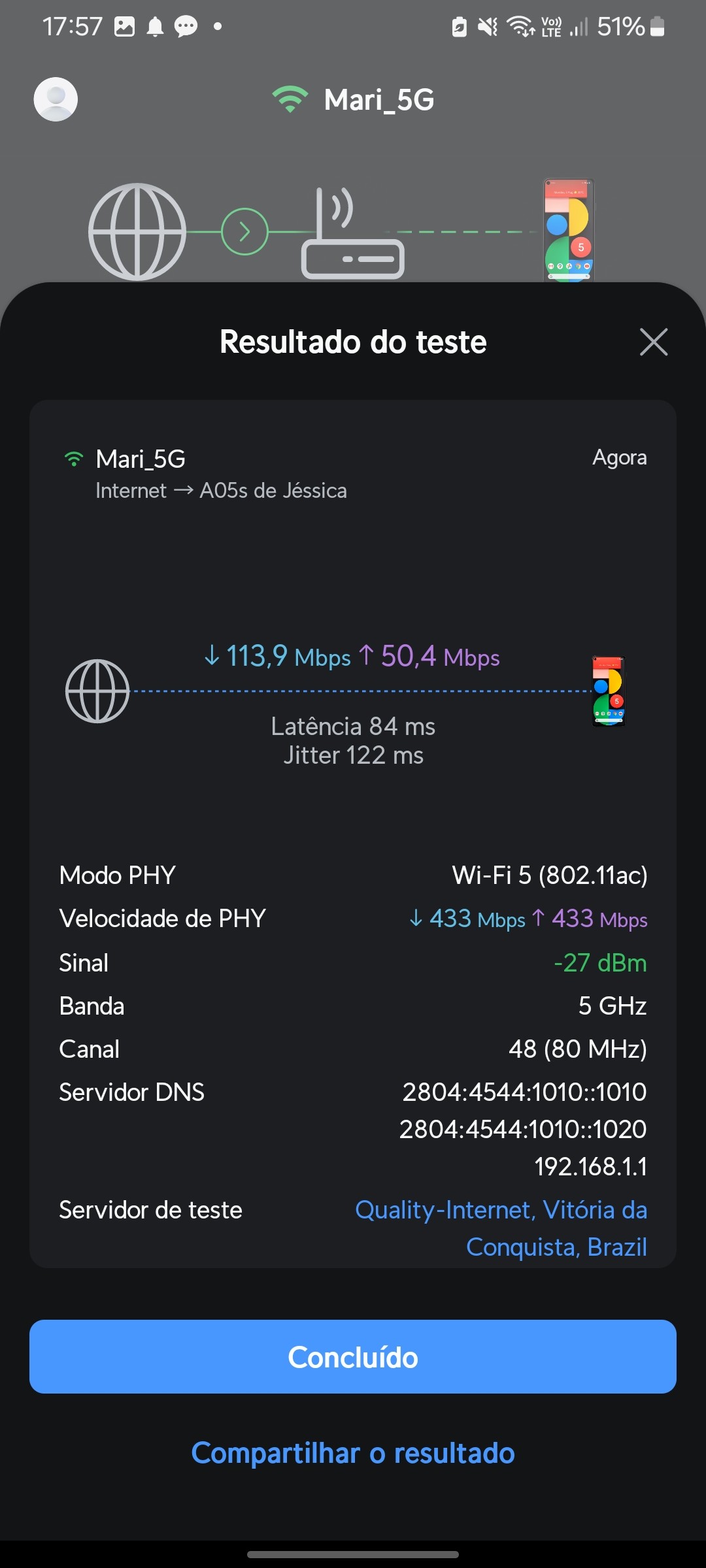Image resolution: width=706 pixels, height=1568 pixels.
Task: Tap Compartilhar o resultado link
Action: 353,1453
